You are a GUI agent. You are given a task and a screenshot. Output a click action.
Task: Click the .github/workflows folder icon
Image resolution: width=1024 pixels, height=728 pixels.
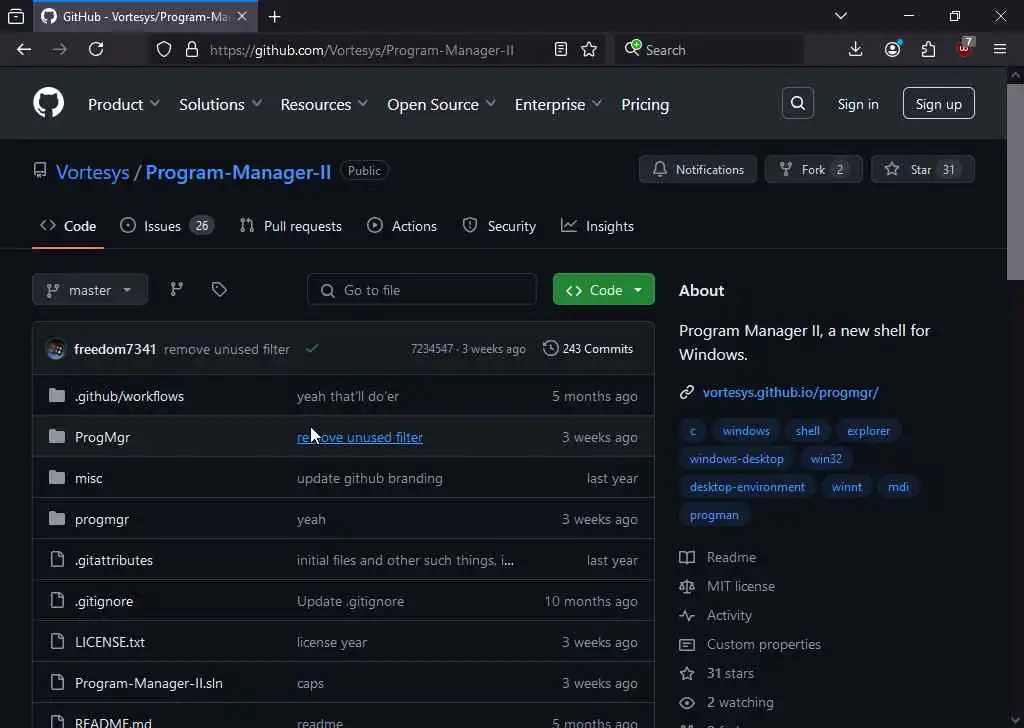click(x=57, y=396)
